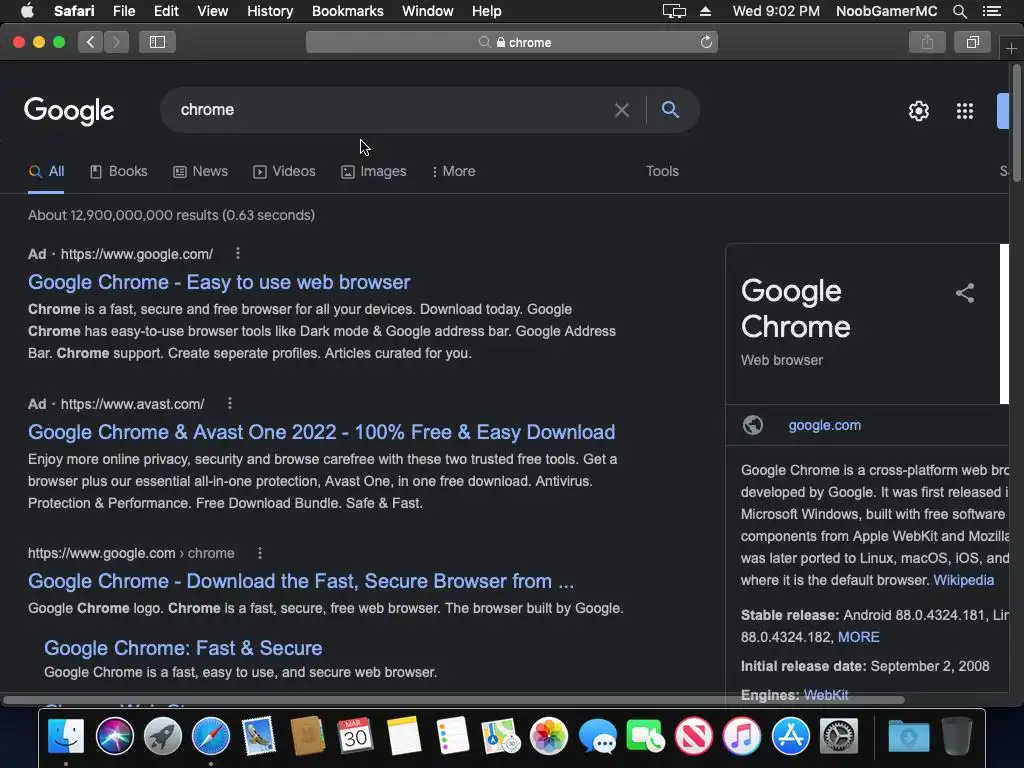Open the App Store in the Dock

(790, 736)
